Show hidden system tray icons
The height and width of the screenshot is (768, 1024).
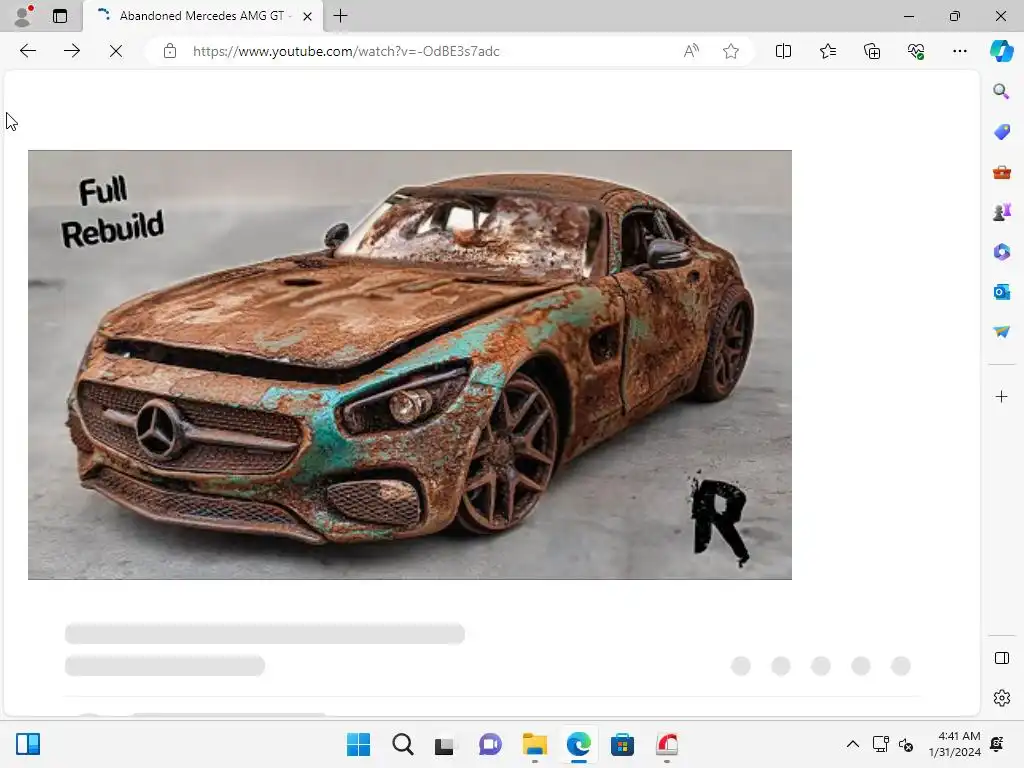[x=852, y=744]
